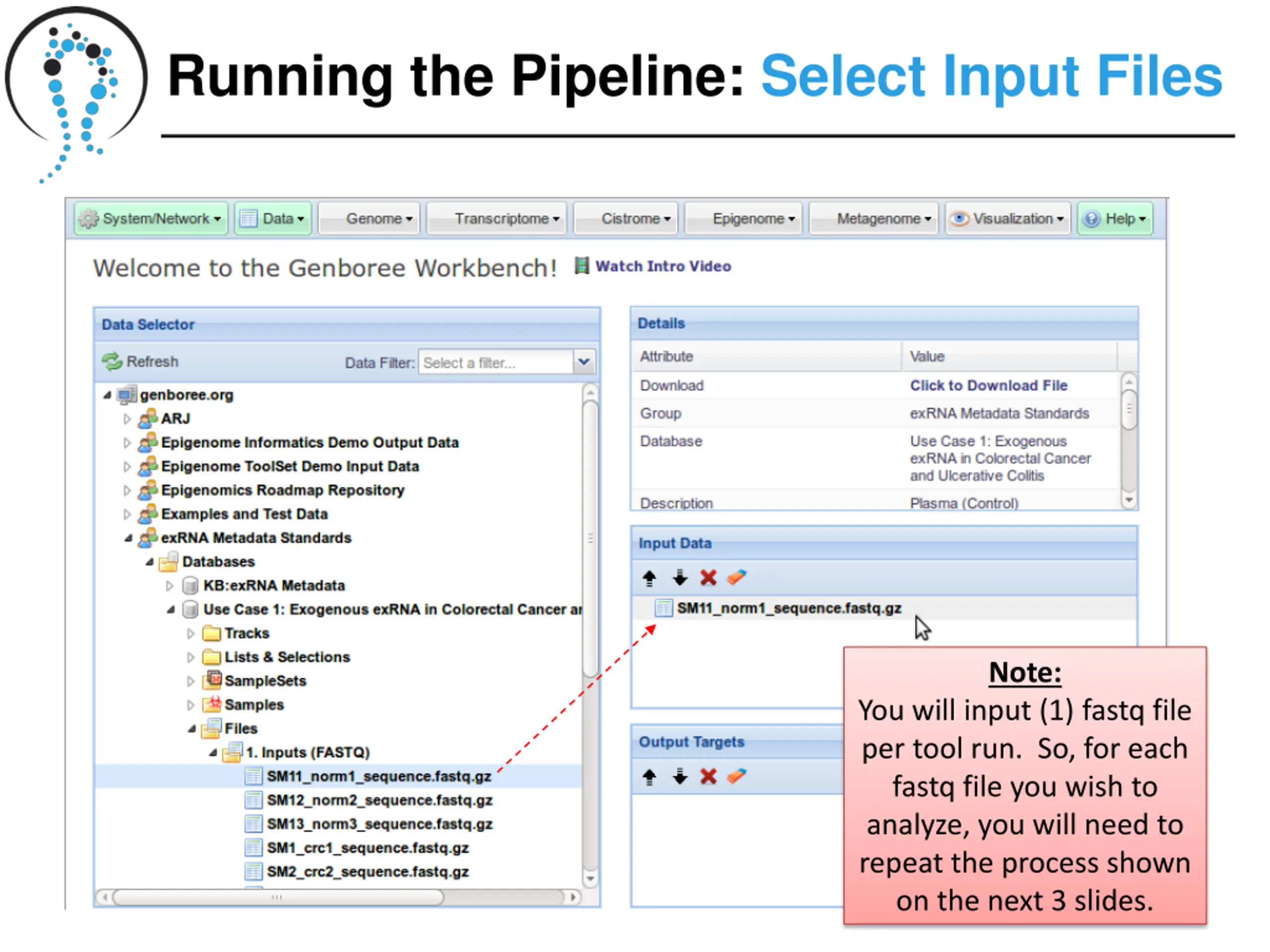This screenshot has width=1270, height=952.
Task: Click the 1. Inputs (FASTQ) folder icon
Action: 233,752
